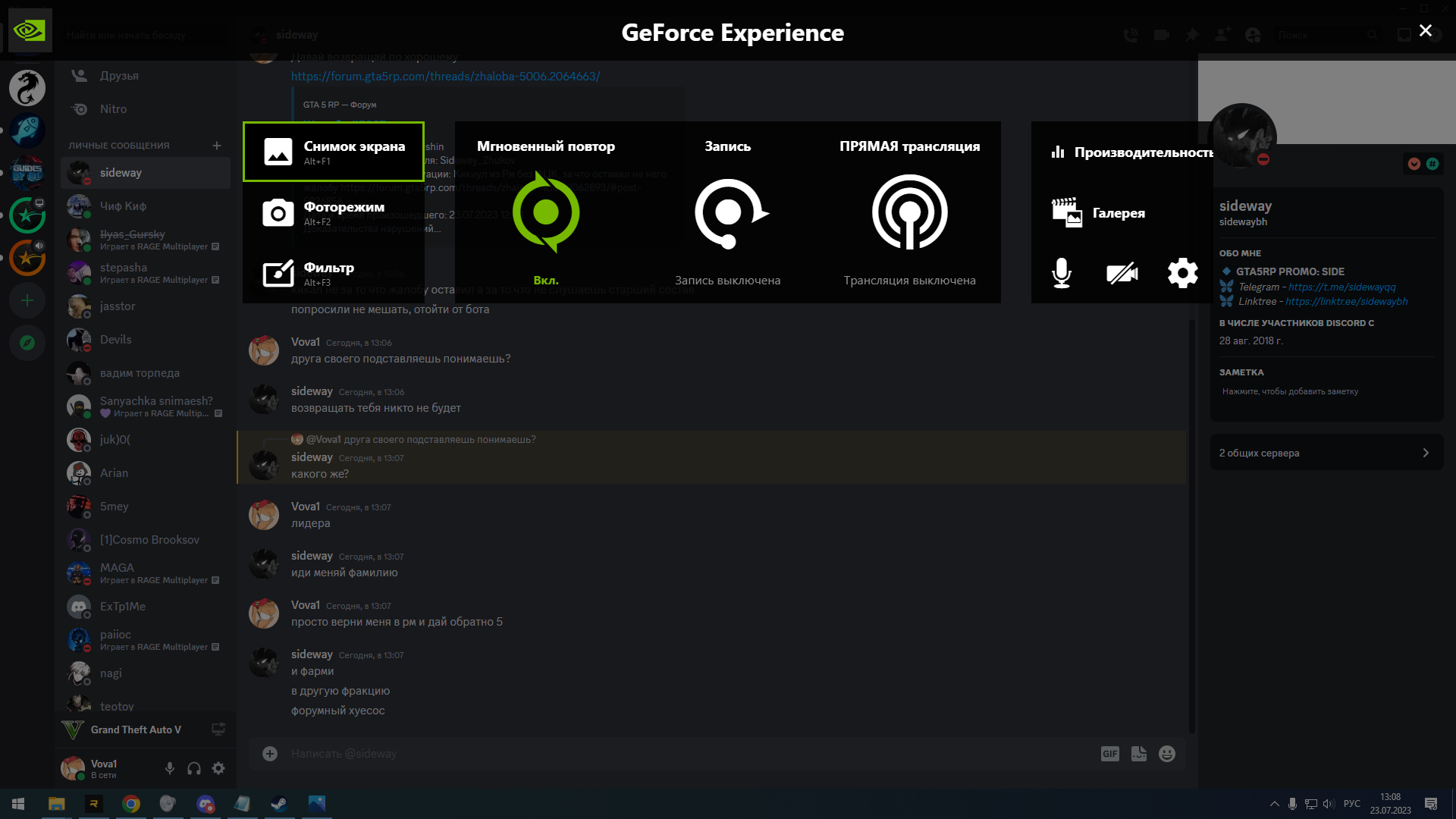
Task: Open Фоторежим photo mode
Action: pyautogui.click(x=334, y=212)
